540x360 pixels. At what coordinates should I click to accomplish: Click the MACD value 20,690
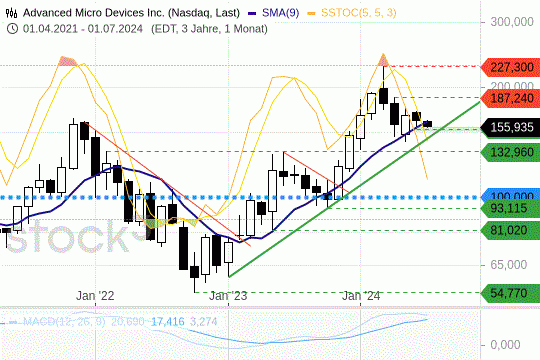(x=127, y=322)
